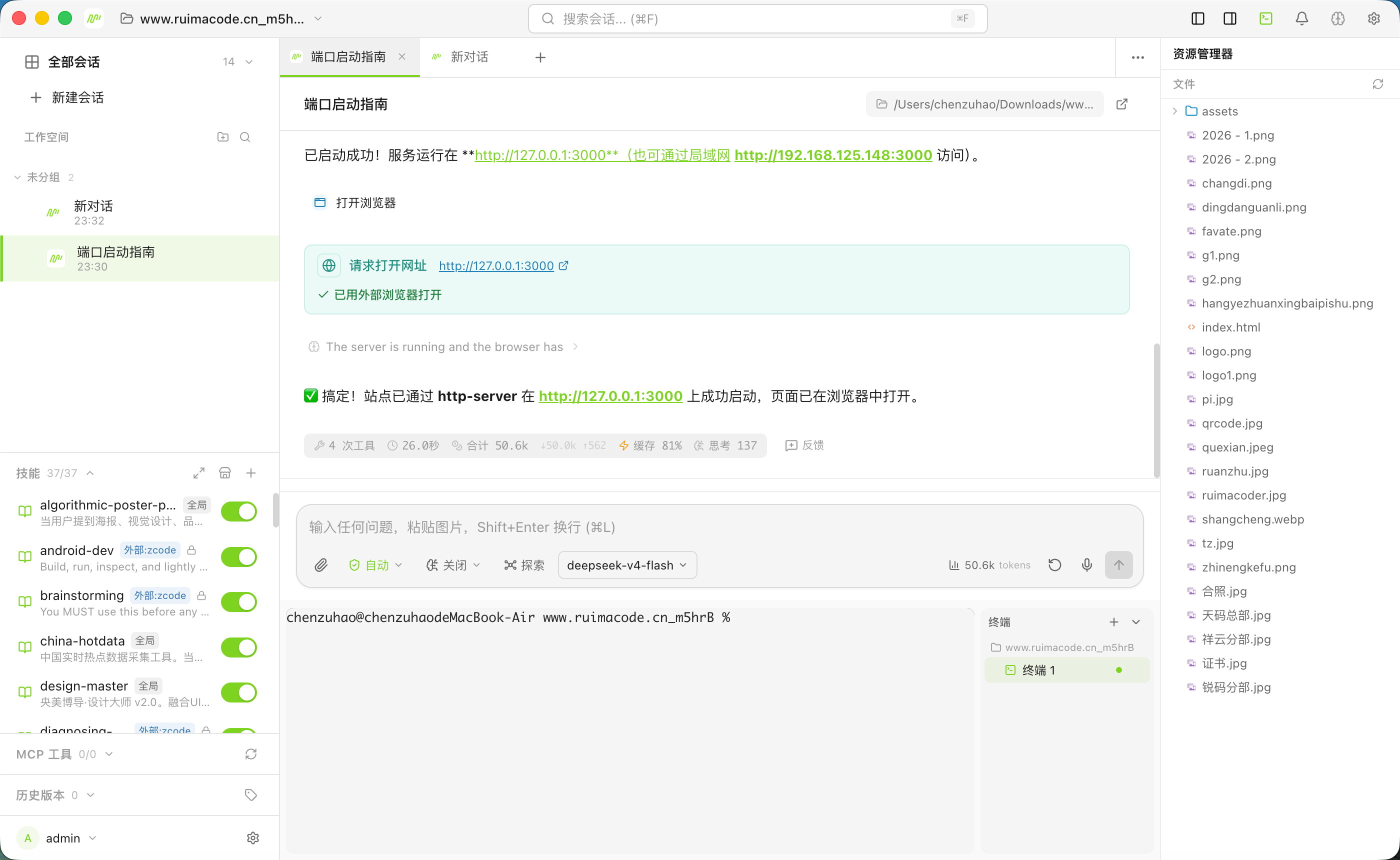Click 反馈 feedback button
The width and height of the screenshot is (1400, 860).
coord(804,445)
